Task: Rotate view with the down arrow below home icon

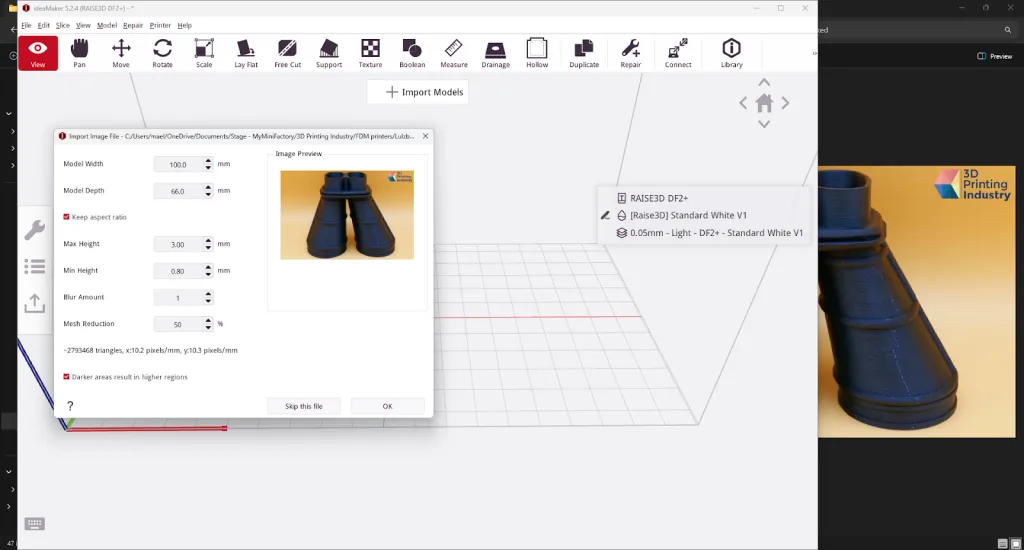Action: point(764,123)
